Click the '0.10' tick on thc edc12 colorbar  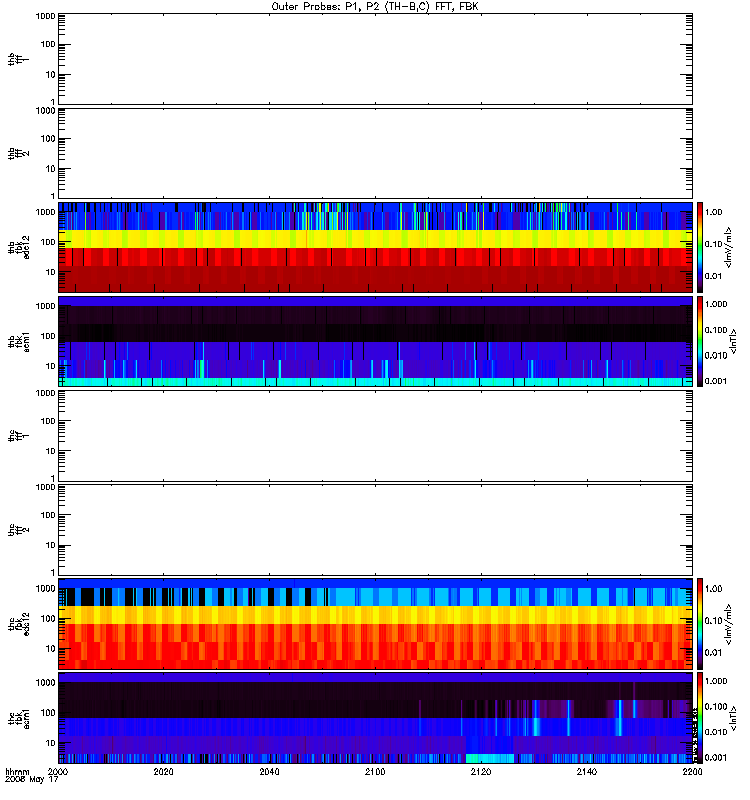[713, 621]
